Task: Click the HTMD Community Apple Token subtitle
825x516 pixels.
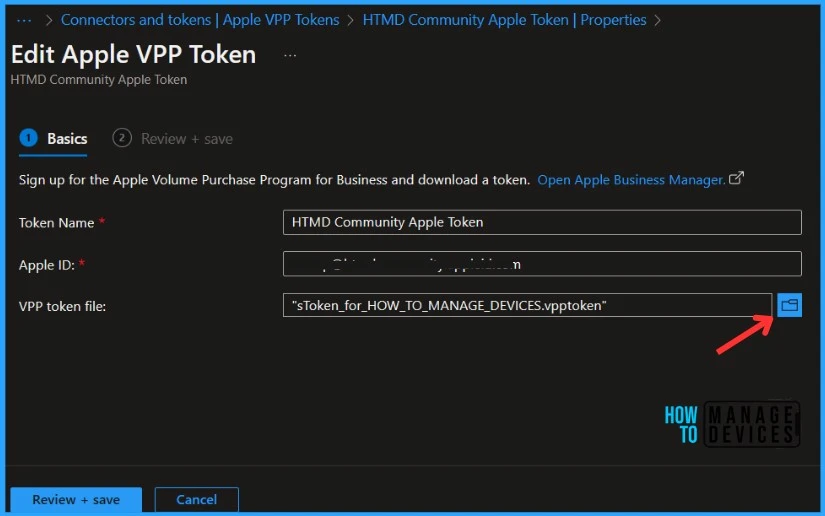Action: [x=98, y=79]
